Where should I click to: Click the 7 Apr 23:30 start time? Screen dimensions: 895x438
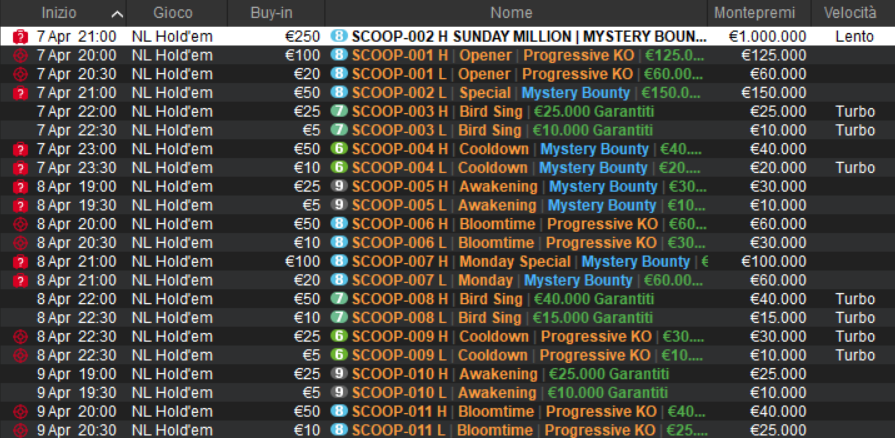(x=76, y=168)
